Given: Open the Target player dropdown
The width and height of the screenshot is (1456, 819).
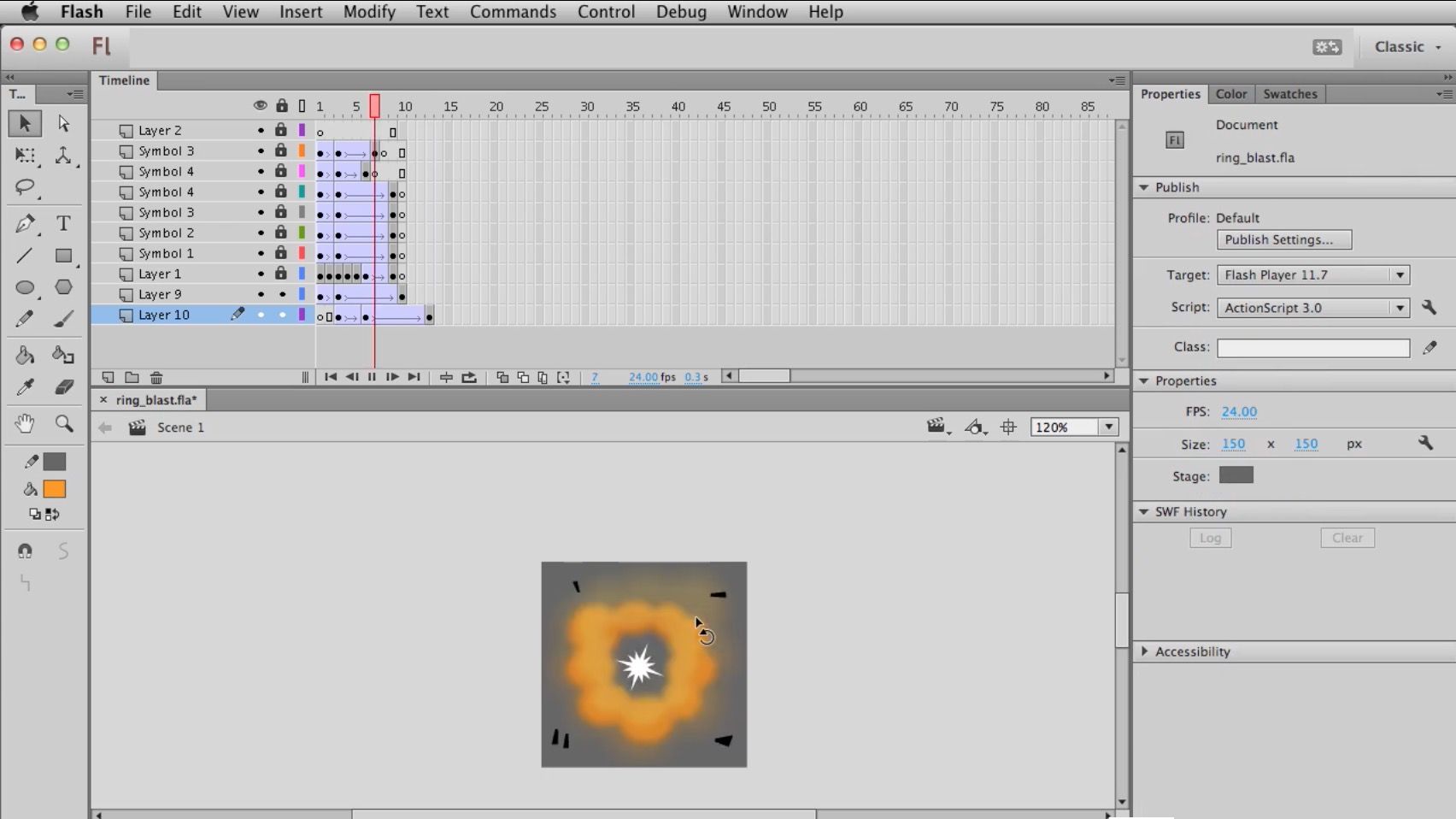Looking at the screenshot, I should 1399,274.
